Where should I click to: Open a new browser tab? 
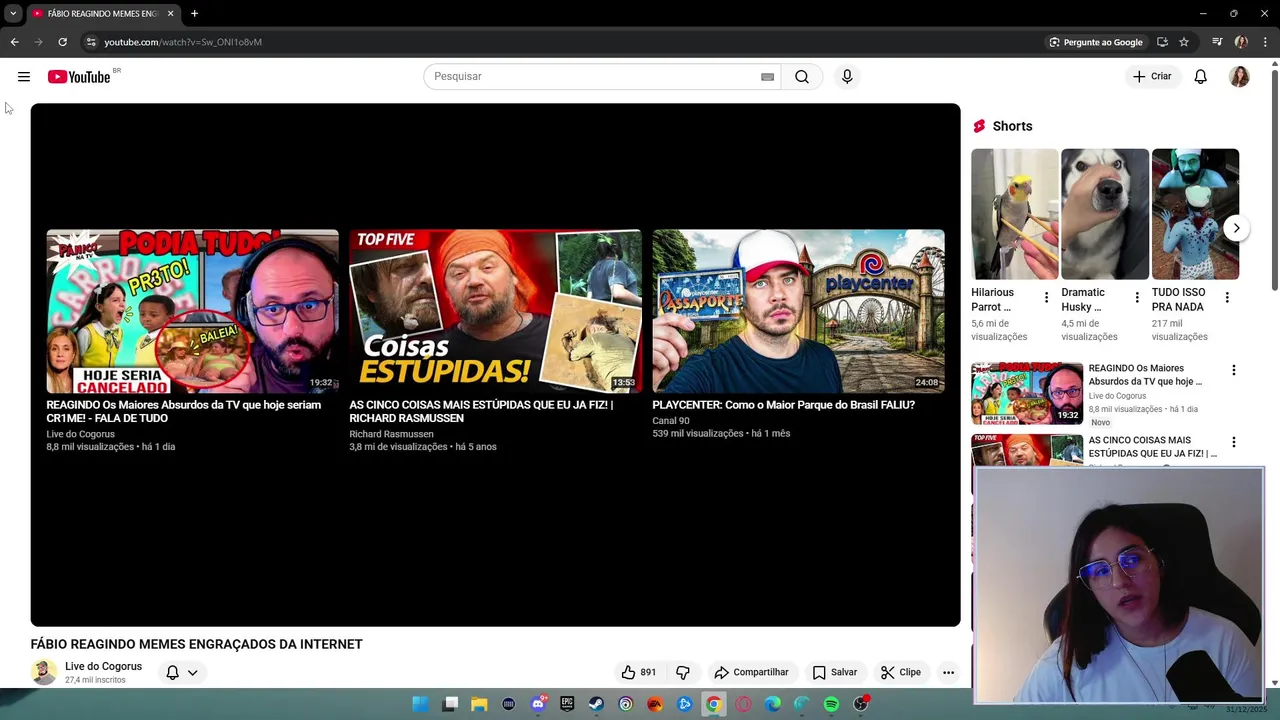tap(194, 14)
